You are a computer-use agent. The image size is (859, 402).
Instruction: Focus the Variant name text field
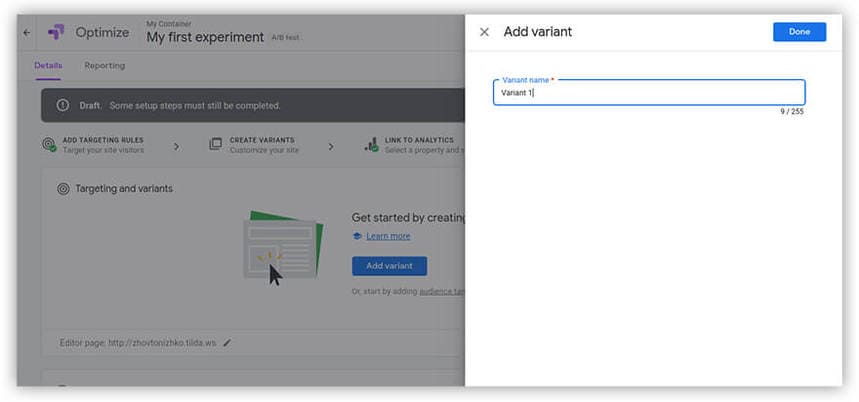[649, 93]
